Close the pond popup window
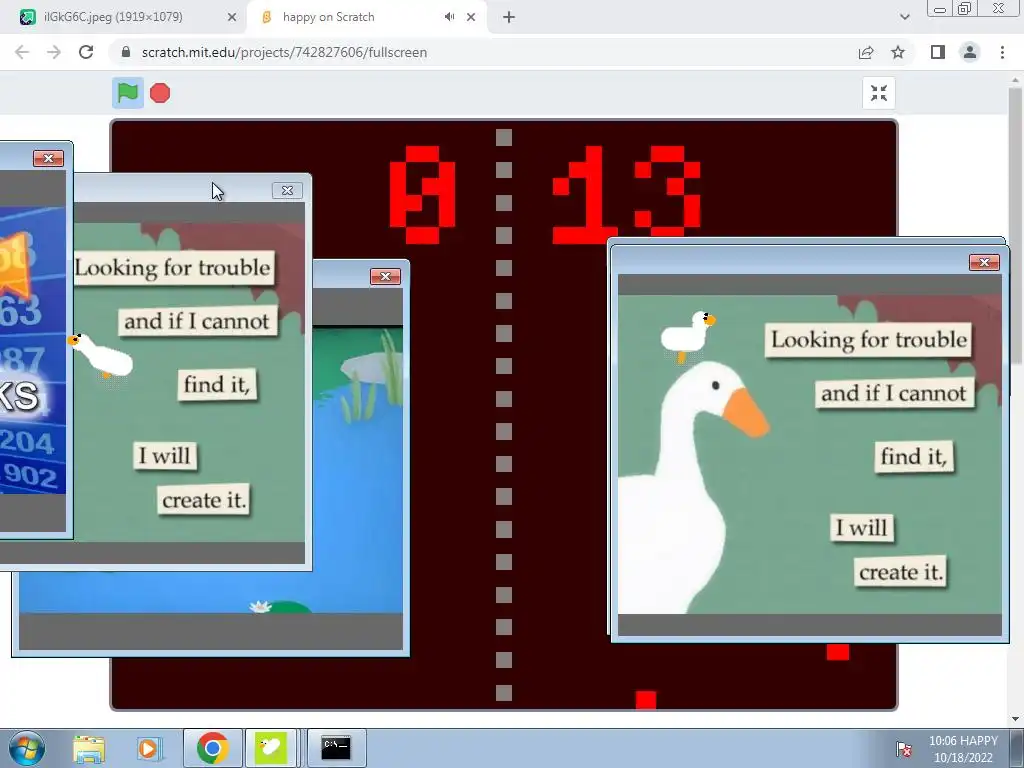The width and height of the screenshot is (1024, 768). tap(385, 276)
